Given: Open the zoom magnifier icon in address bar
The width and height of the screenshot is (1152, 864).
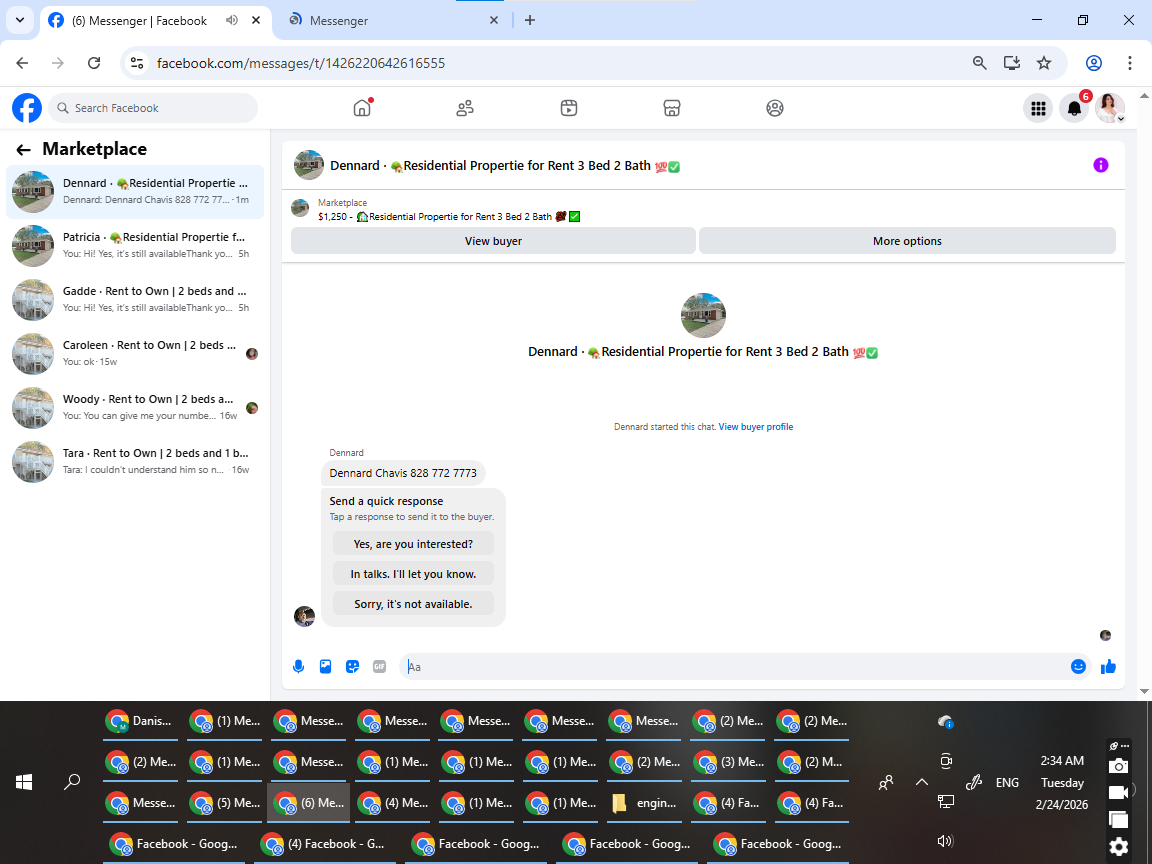Looking at the screenshot, I should tap(979, 63).
